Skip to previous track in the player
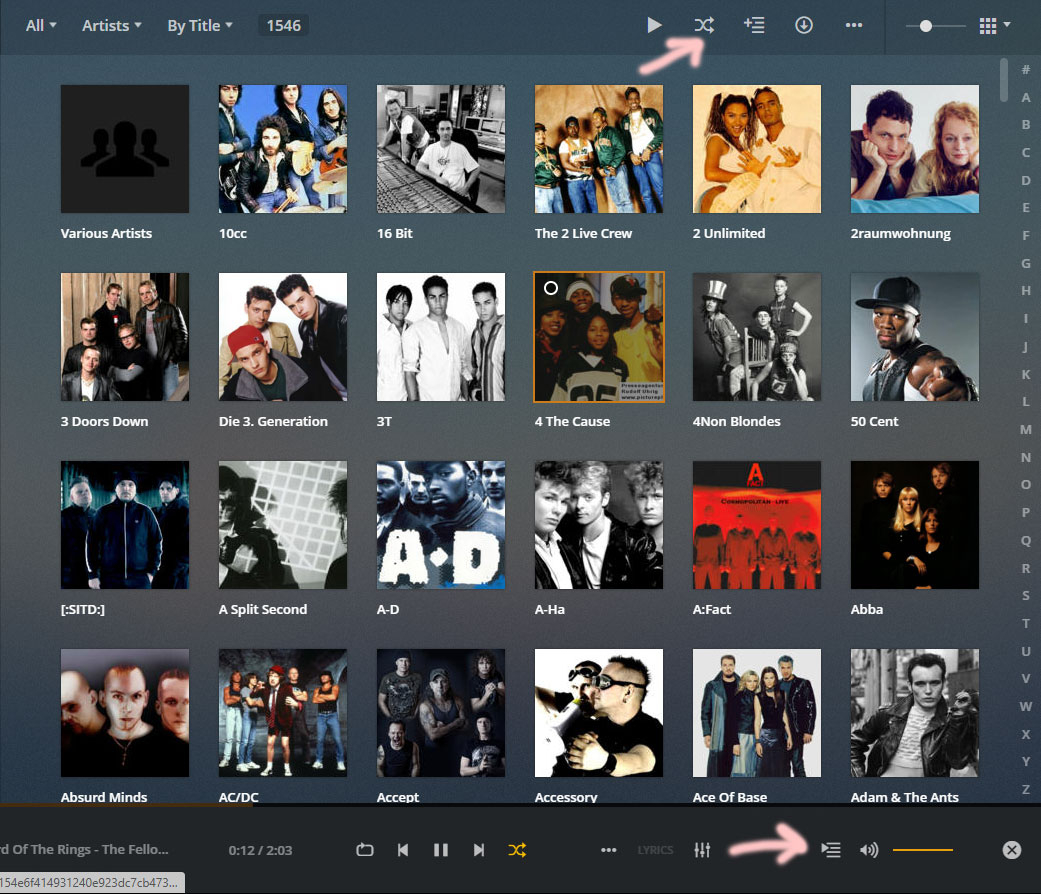 click(x=403, y=850)
